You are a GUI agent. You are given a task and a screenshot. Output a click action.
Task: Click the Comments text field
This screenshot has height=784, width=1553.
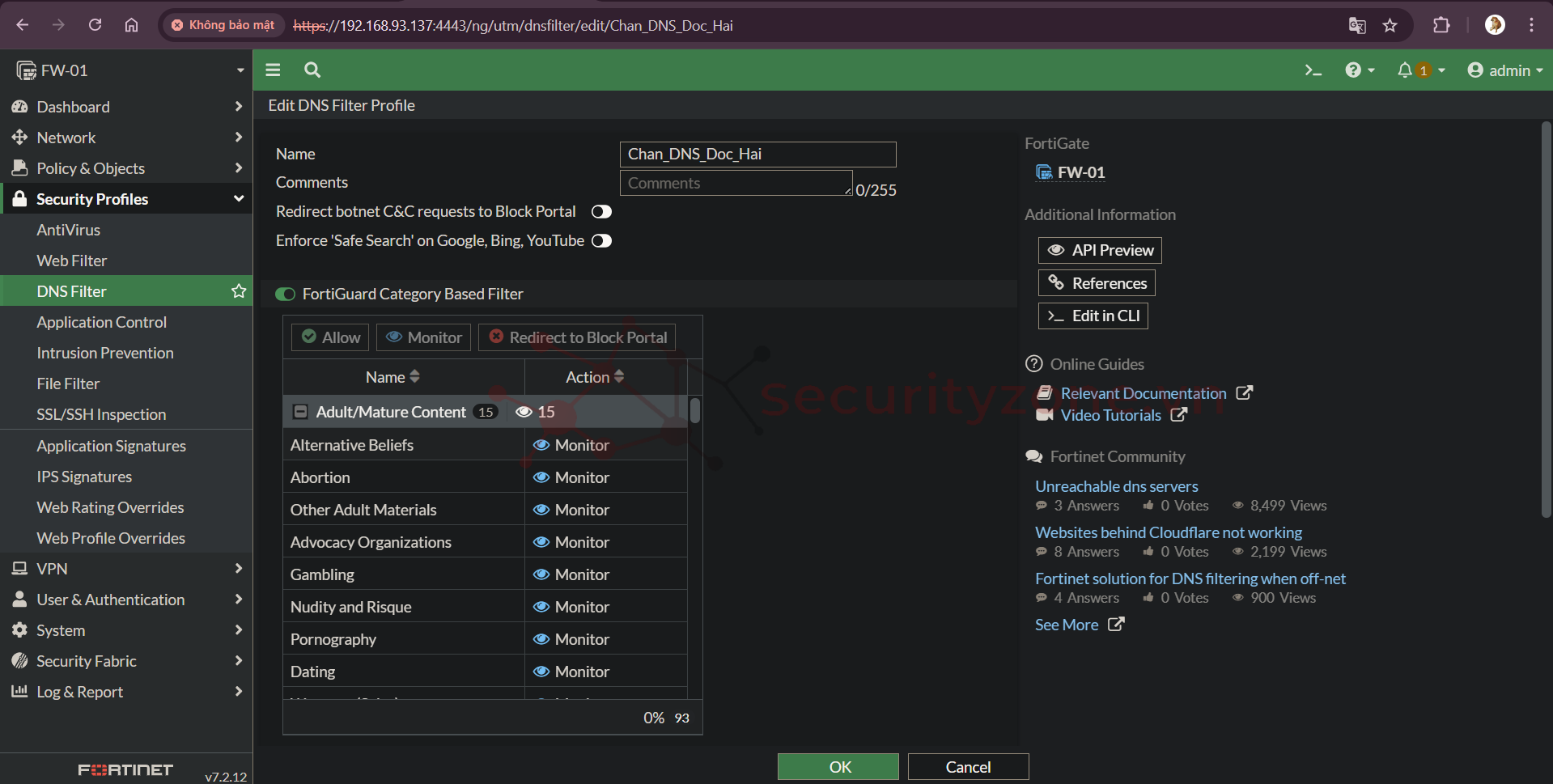click(735, 183)
